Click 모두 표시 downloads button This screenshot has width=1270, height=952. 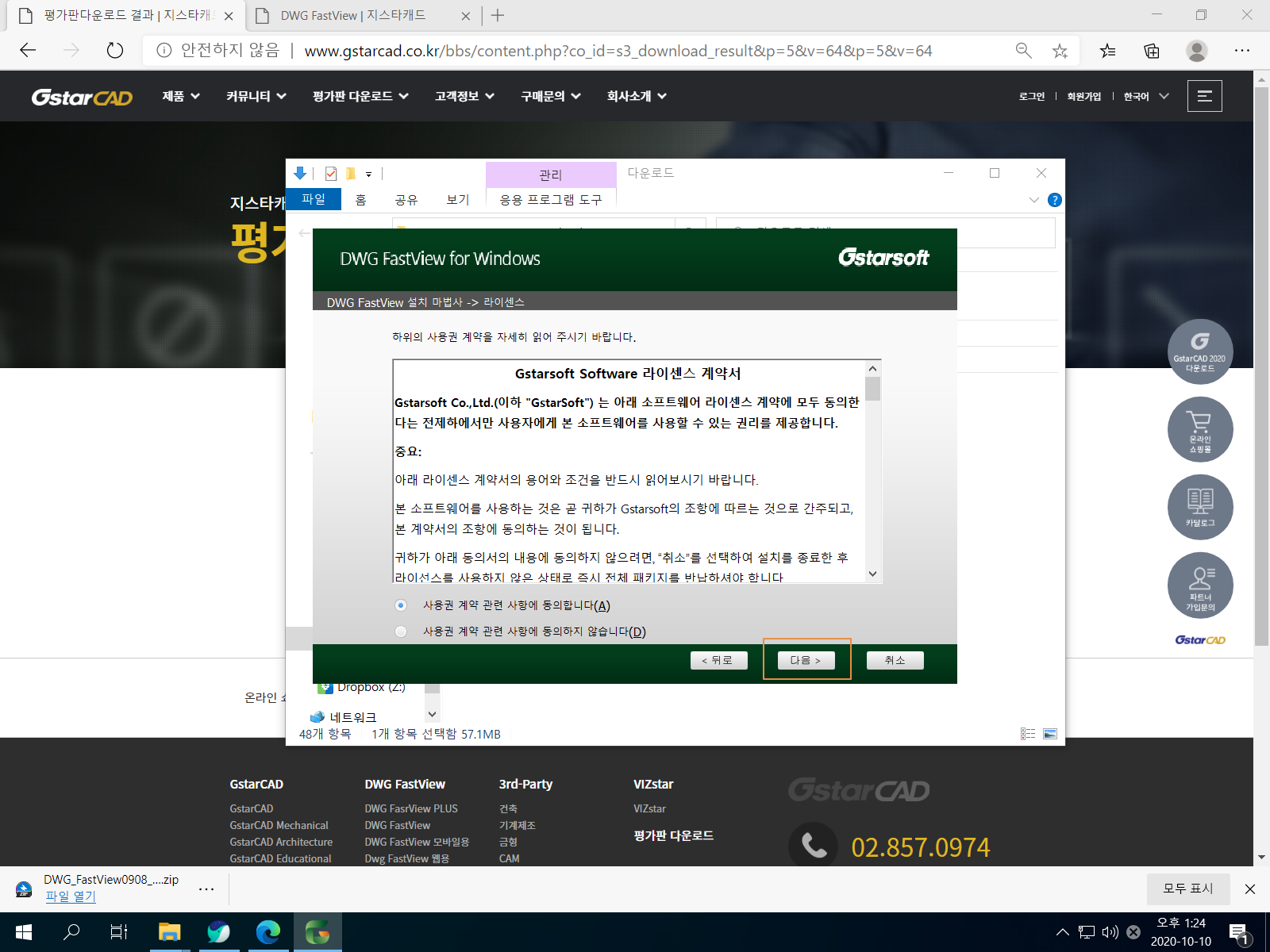pos(1188,889)
